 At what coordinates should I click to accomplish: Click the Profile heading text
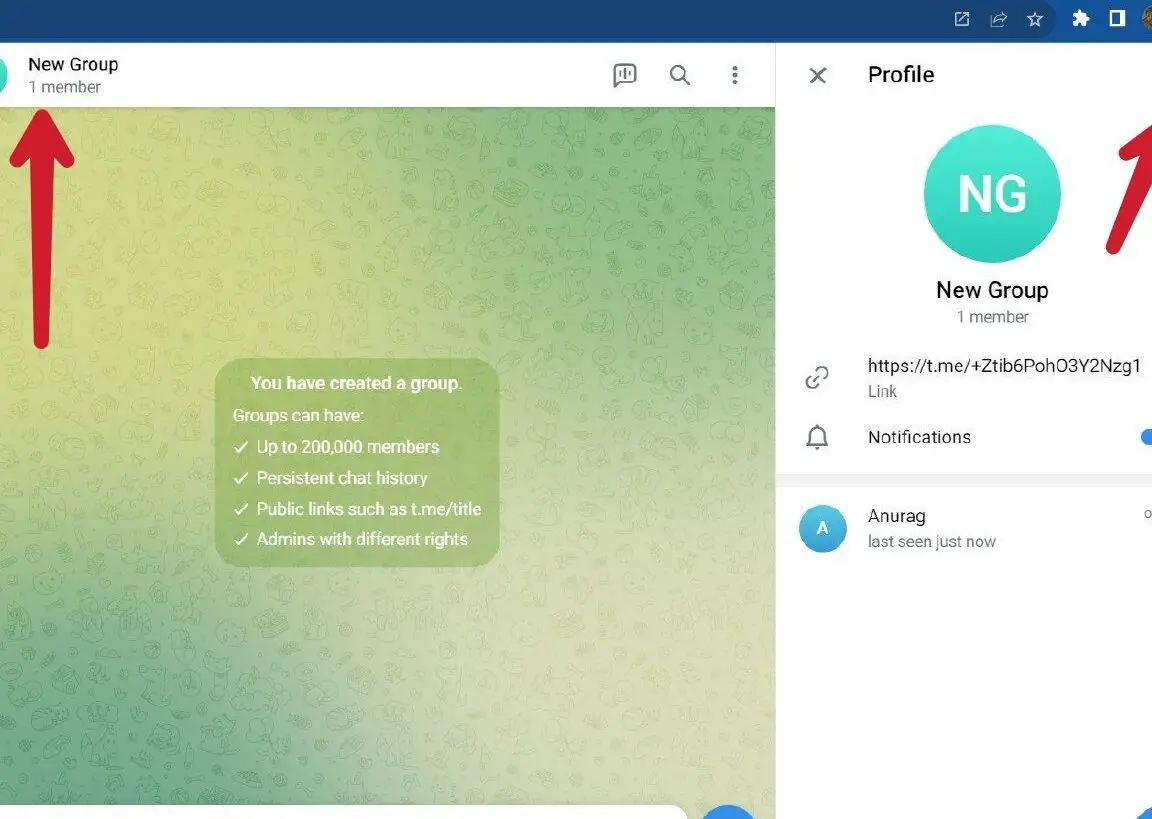[x=901, y=74]
